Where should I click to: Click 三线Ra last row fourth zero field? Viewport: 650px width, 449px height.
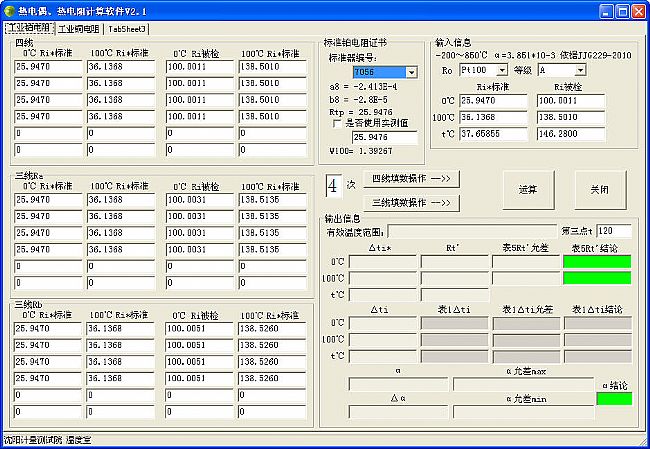tap(272, 283)
